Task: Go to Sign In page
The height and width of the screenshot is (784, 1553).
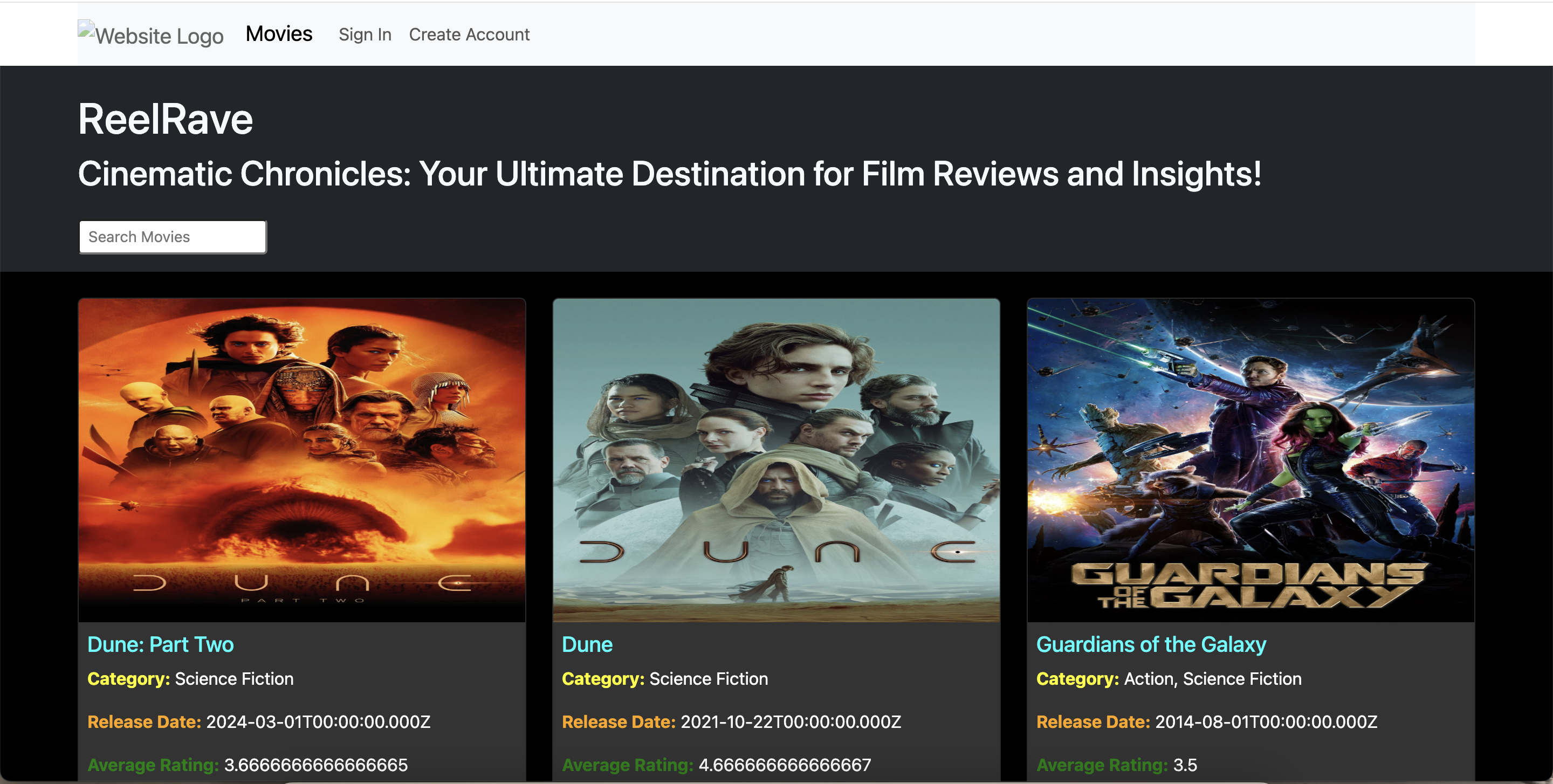Action: coord(365,35)
